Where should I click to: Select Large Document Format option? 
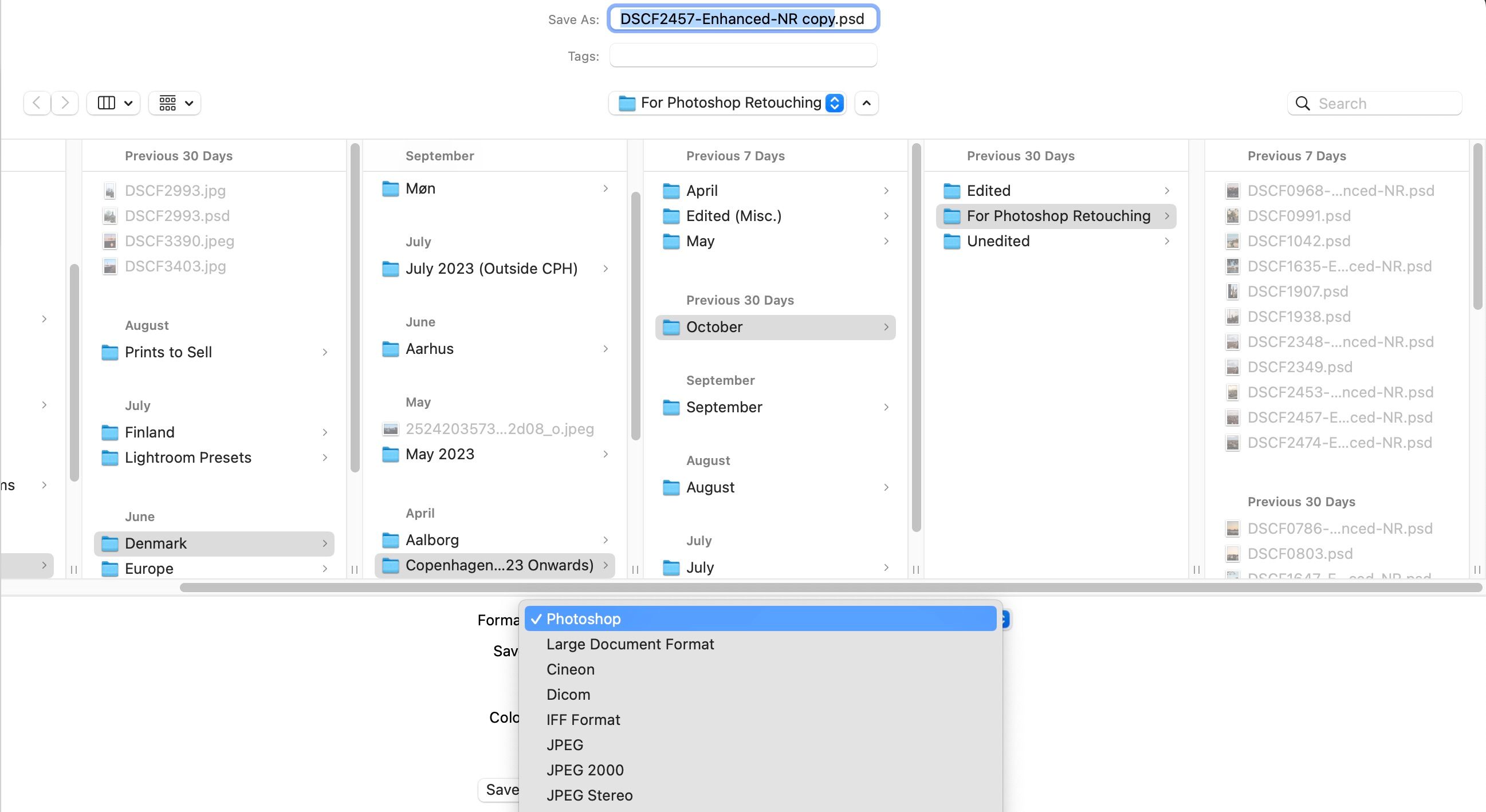[630, 644]
